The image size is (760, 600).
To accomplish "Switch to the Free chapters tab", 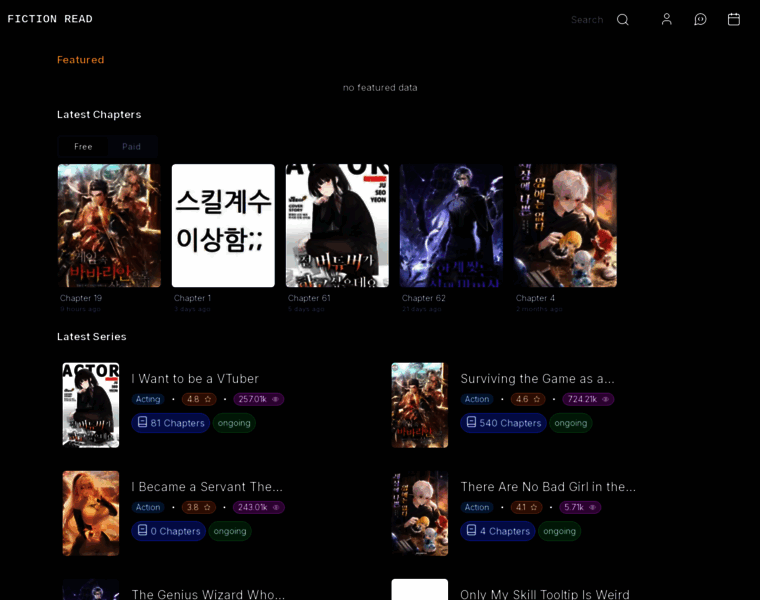I will pyautogui.click(x=83, y=146).
